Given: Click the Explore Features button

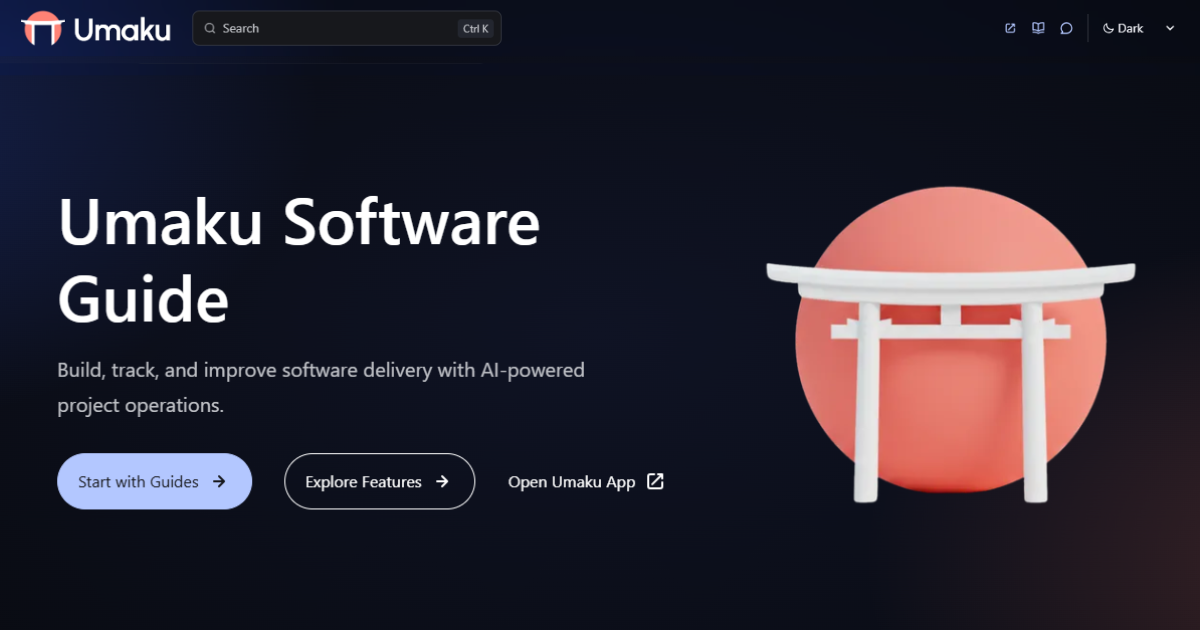Looking at the screenshot, I should point(379,482).
